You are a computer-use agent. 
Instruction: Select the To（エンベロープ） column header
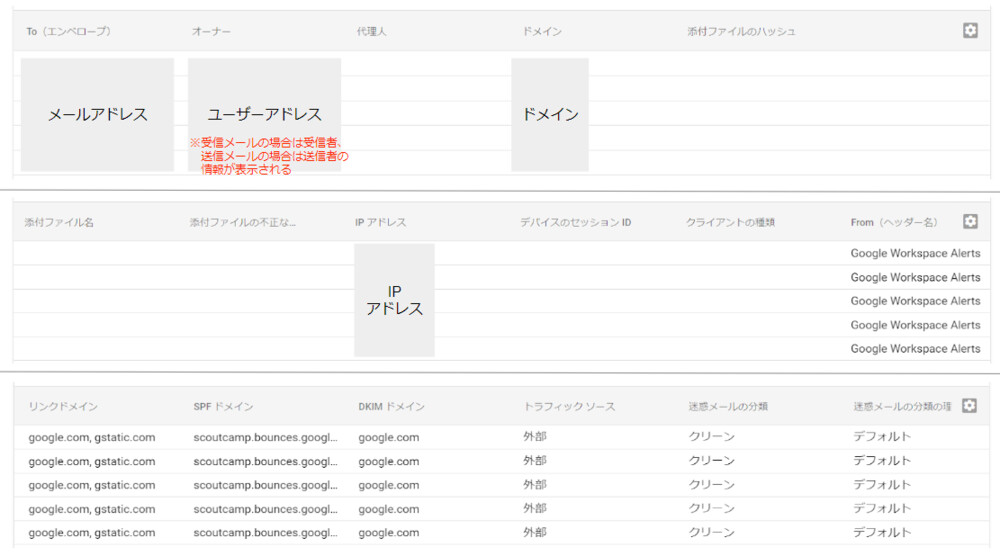(68, 32)
